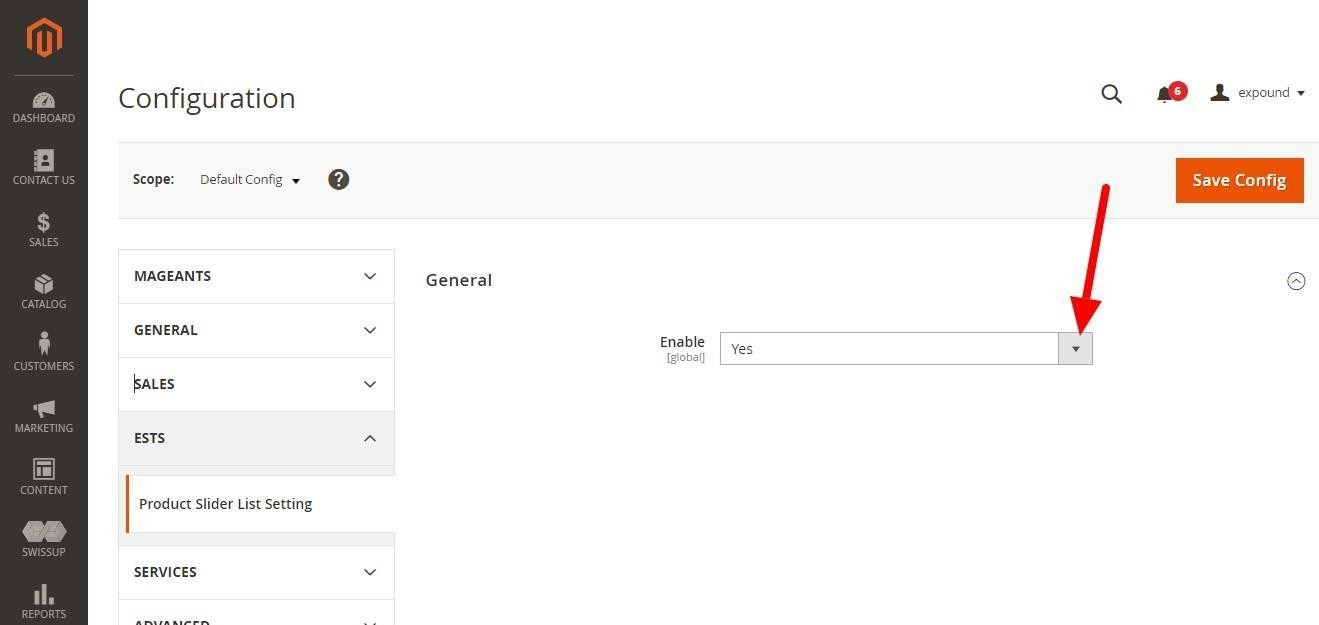
Task: Open the Content sidebar icon
Action: click(x=44, y=477)
